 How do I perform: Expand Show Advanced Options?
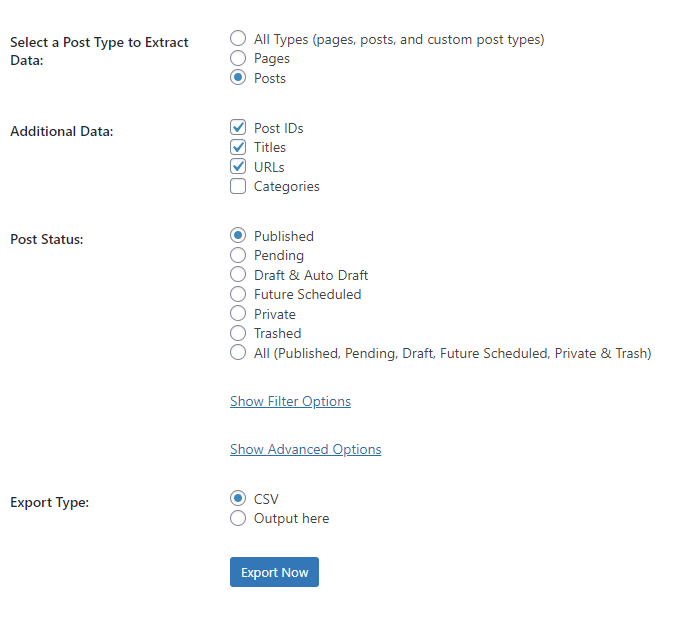coord(305,449)
